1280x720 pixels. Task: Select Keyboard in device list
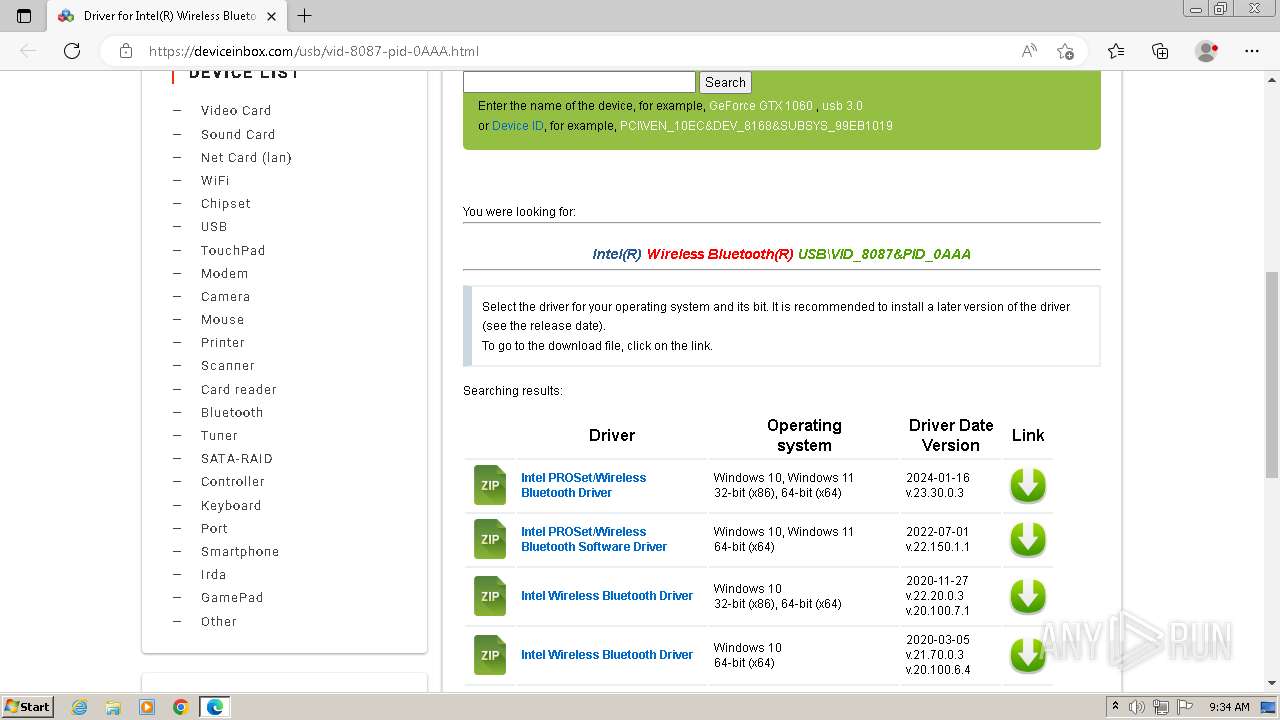[231, 506]
